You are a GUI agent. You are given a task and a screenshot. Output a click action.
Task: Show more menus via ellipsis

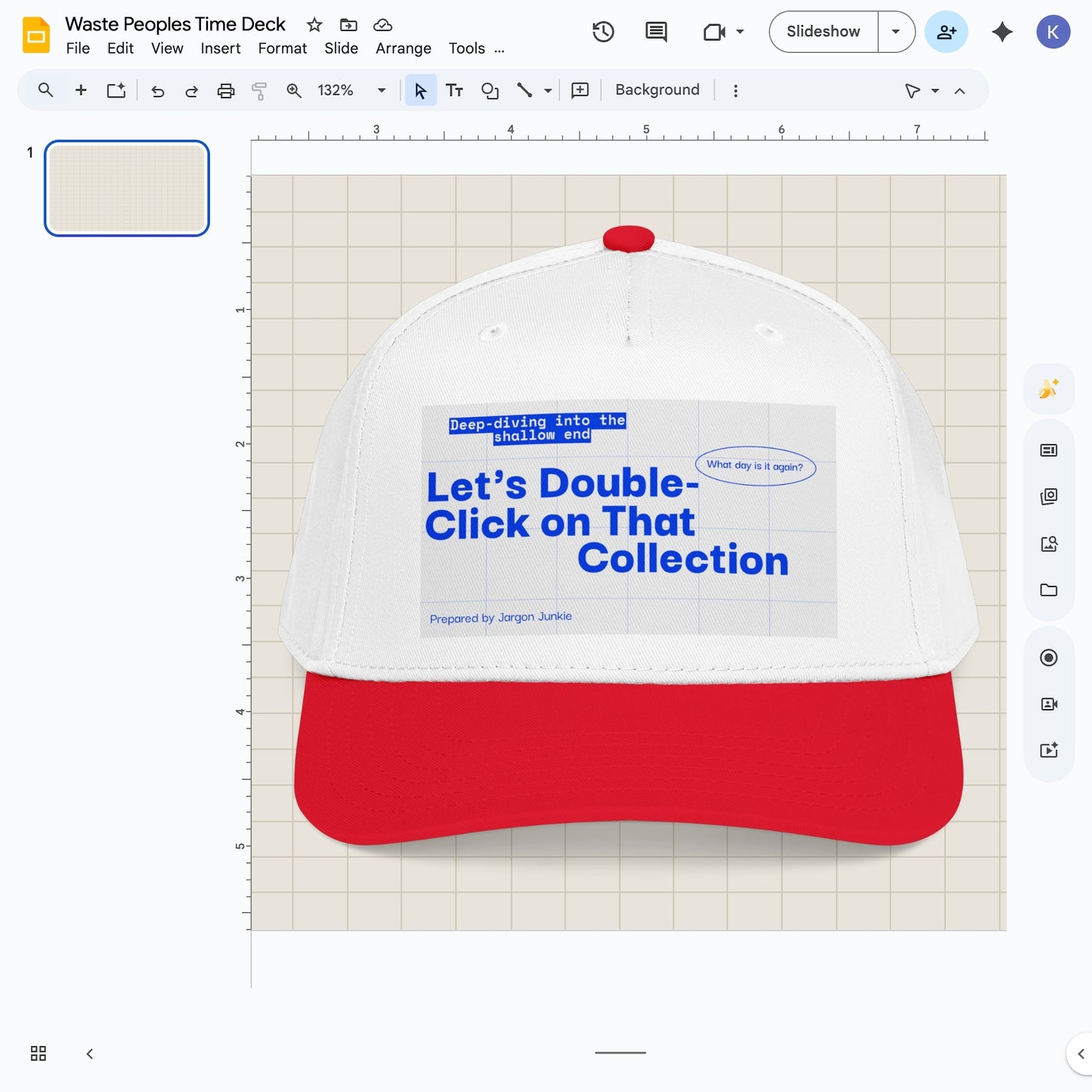click(x=500, y=50)
